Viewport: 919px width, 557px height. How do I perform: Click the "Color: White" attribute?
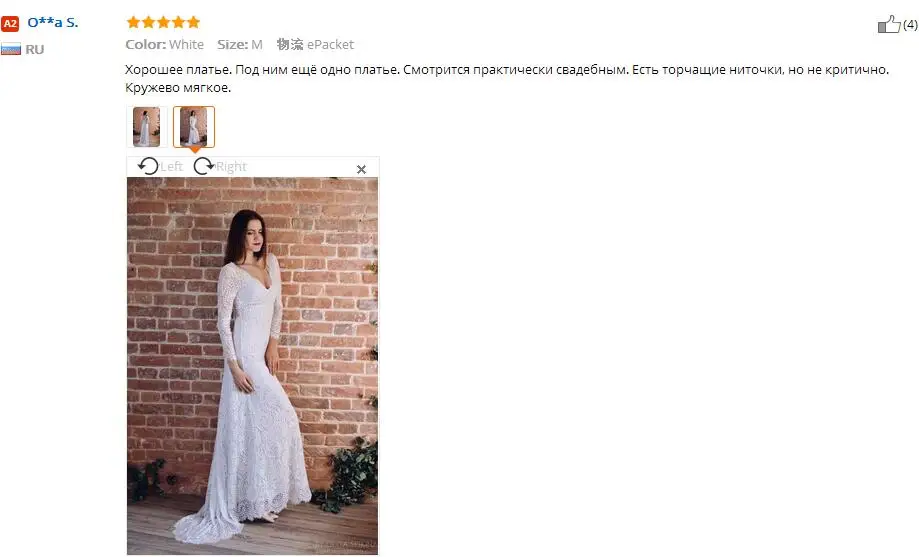[165, 45]
